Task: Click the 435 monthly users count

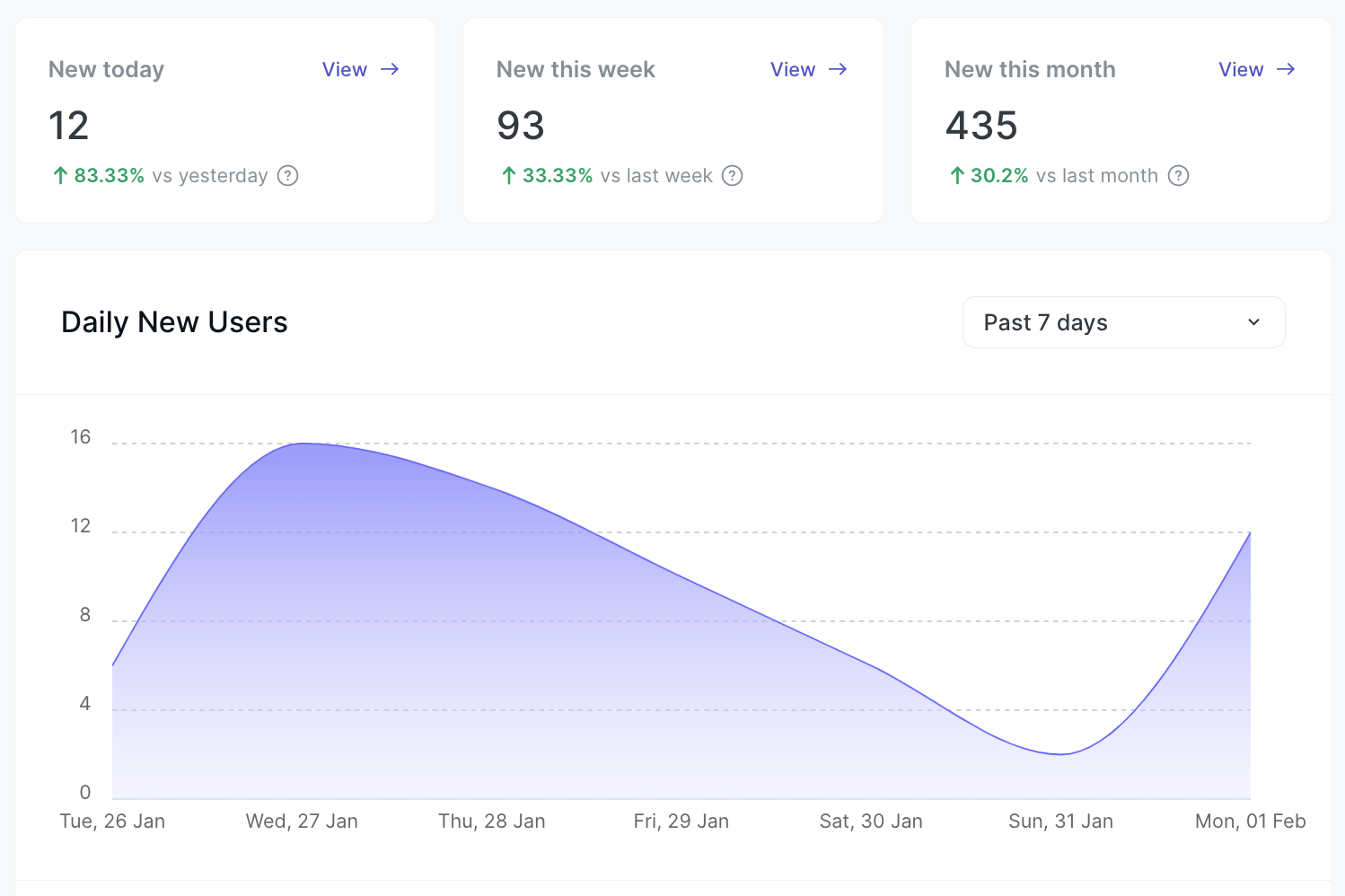Action: [x=981, y=126]
